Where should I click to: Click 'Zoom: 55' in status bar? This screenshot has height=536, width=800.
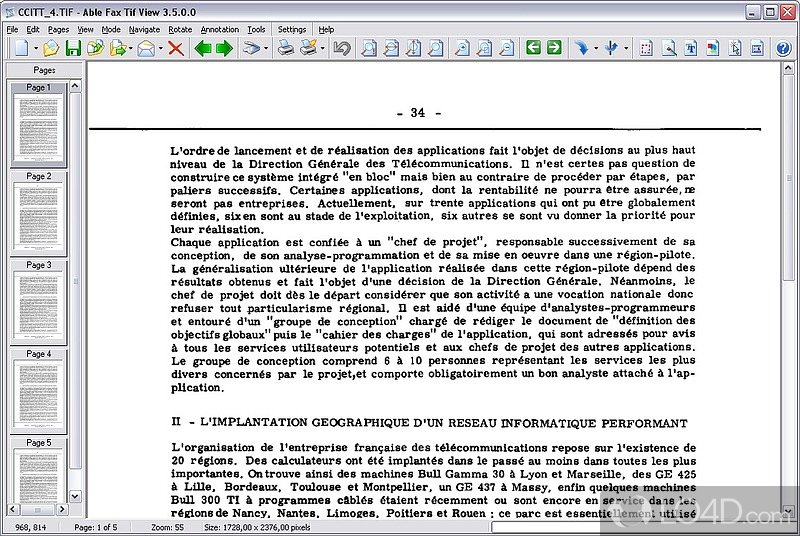[167, 527]
